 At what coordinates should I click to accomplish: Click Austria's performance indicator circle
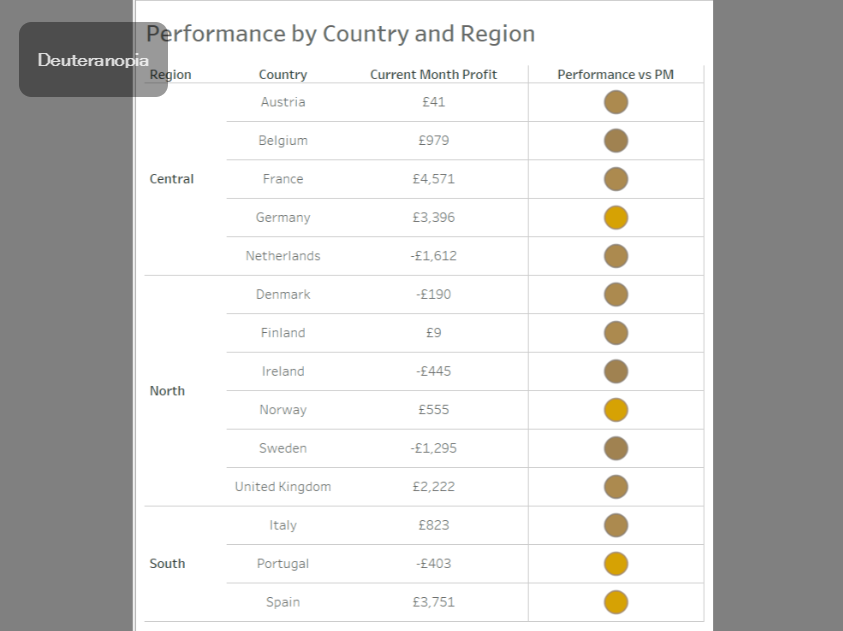tap(616, 102)
